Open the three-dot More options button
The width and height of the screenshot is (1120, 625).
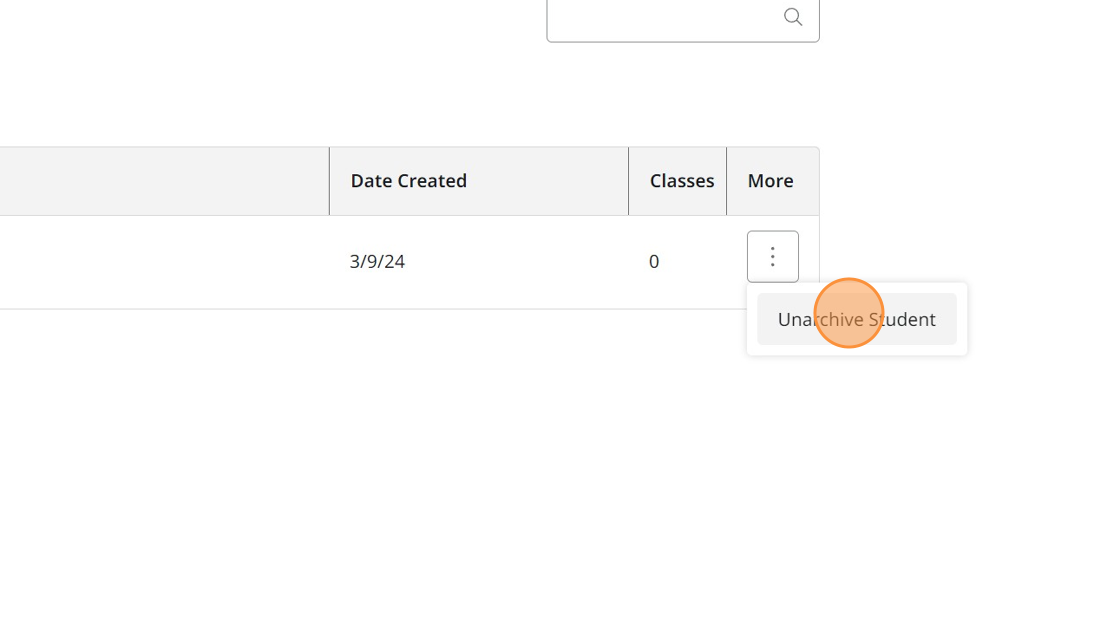[772, 257]
